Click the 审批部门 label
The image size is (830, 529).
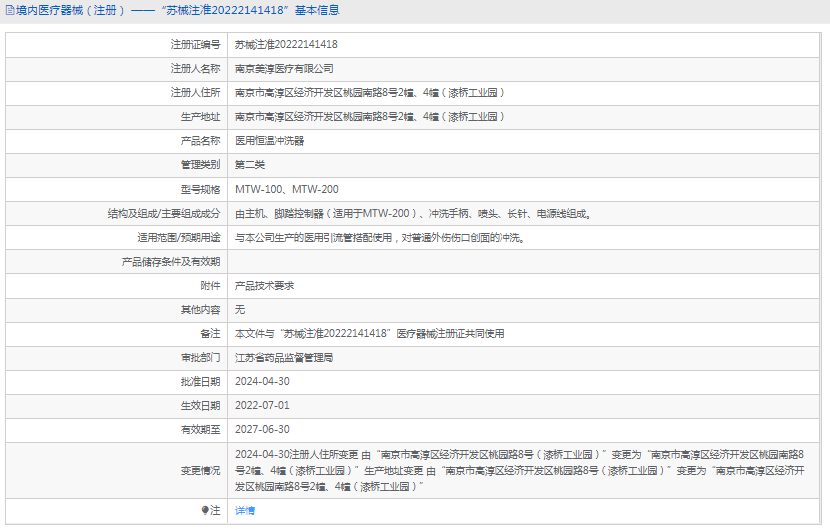click(200, 358)
